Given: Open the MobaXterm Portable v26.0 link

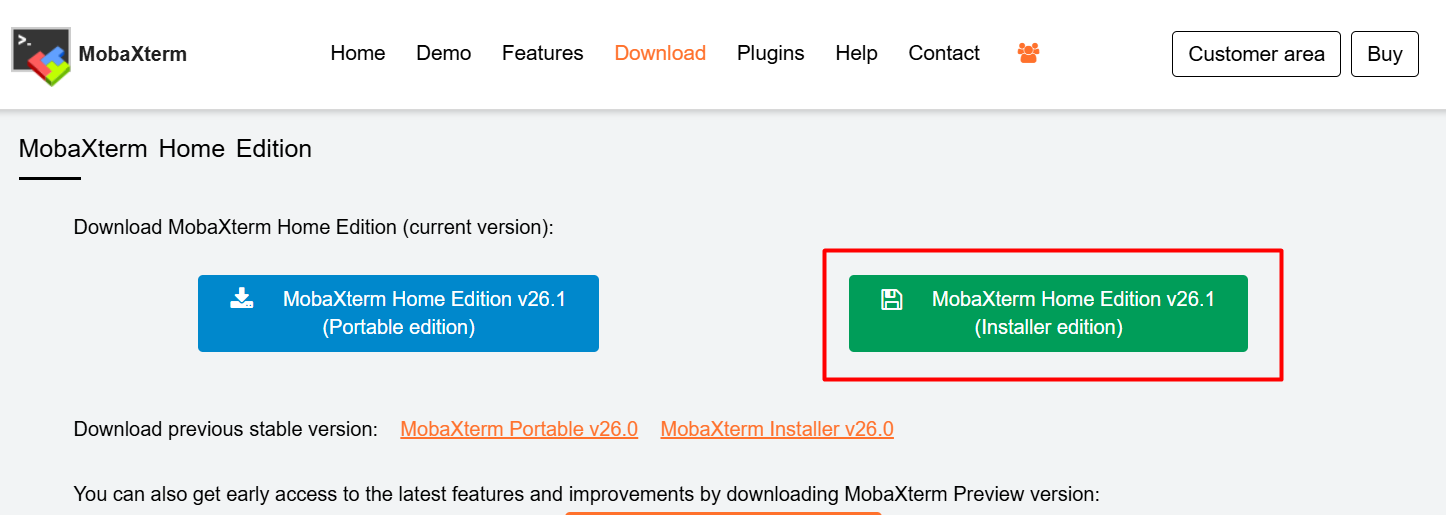Looking at the screenshot, I should point(519,429).
